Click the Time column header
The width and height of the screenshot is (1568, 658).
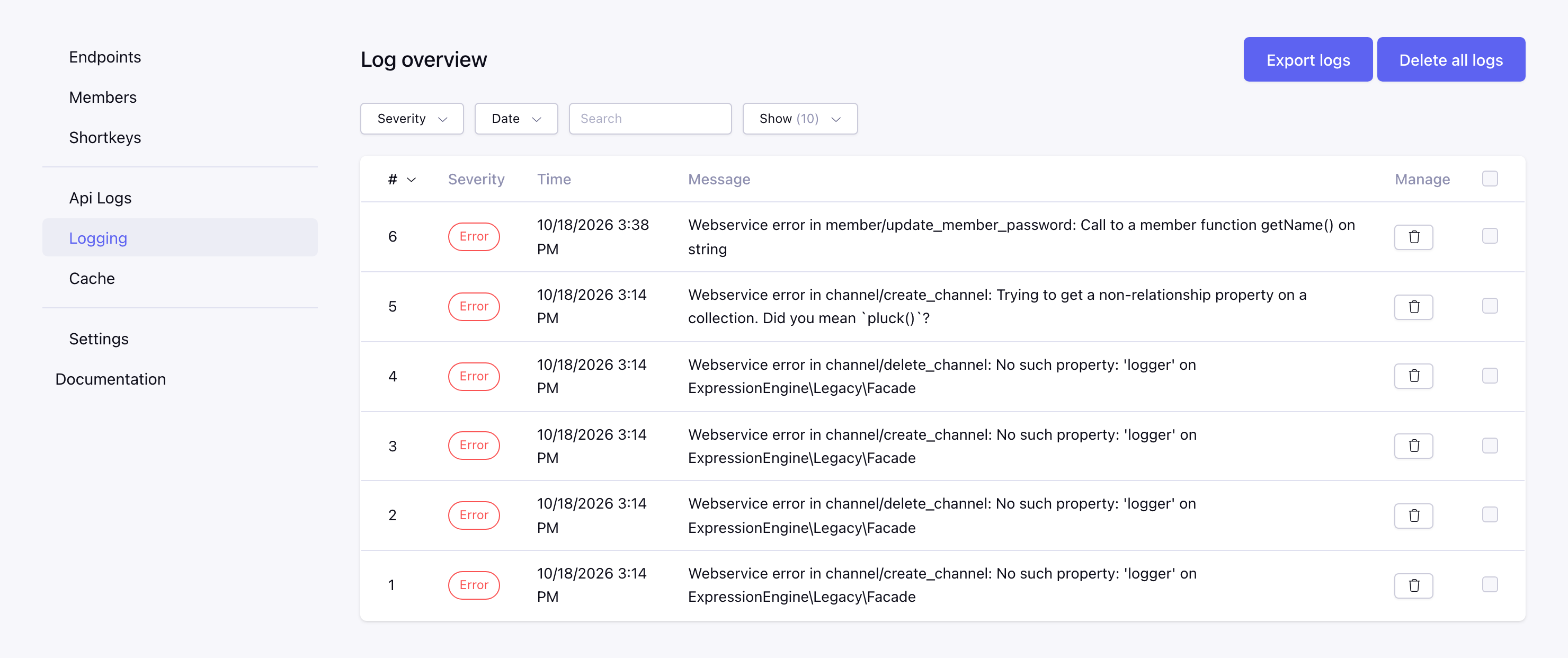554,180
